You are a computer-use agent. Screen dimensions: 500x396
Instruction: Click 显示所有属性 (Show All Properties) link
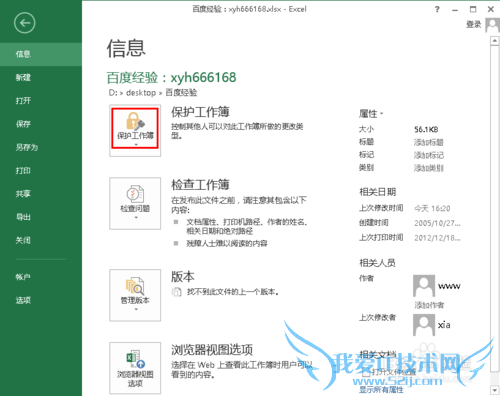click(381, 390)
